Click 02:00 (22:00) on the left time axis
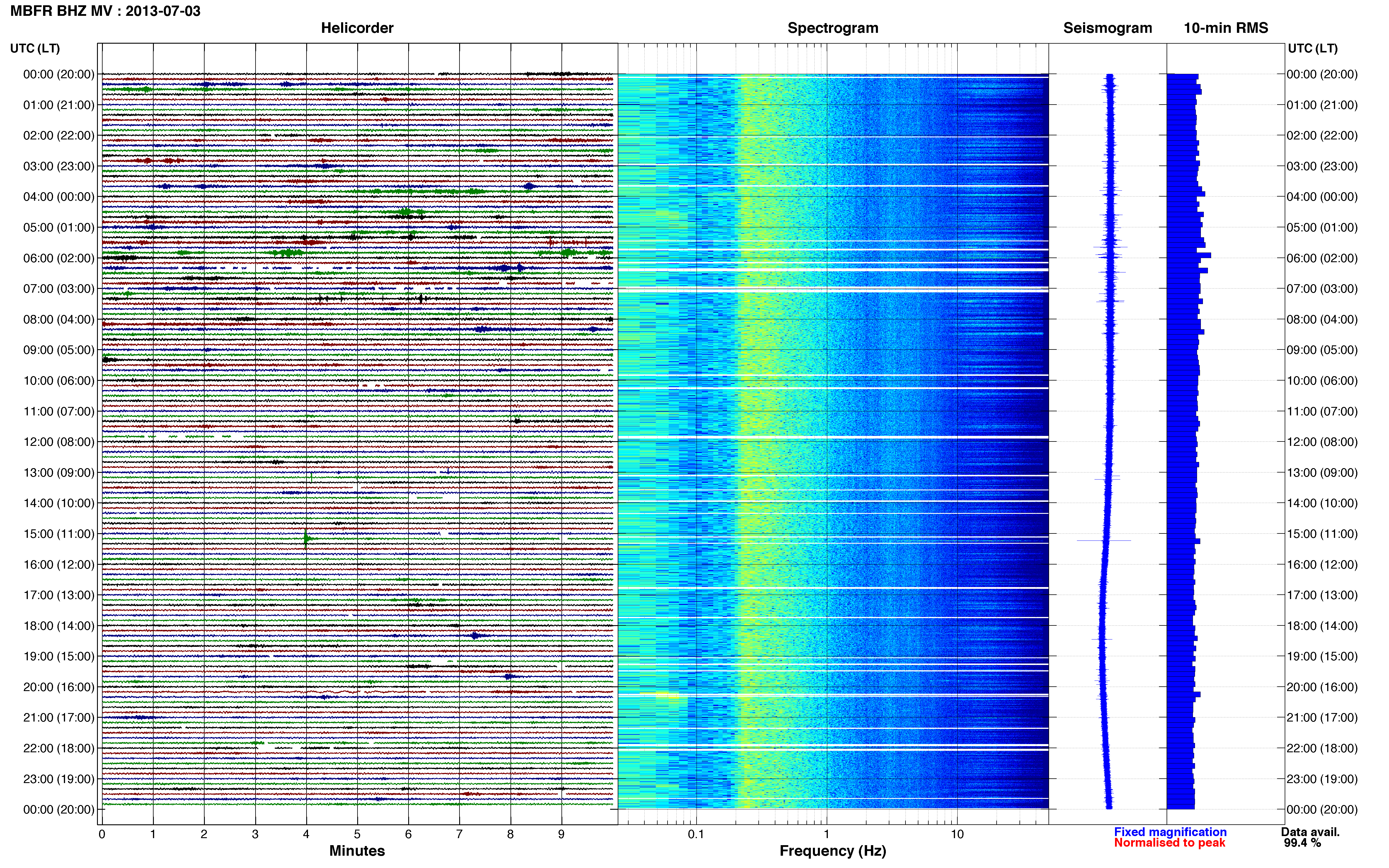Image resolution: width=1389 pixels, height=868 pixels. (59, 135)
